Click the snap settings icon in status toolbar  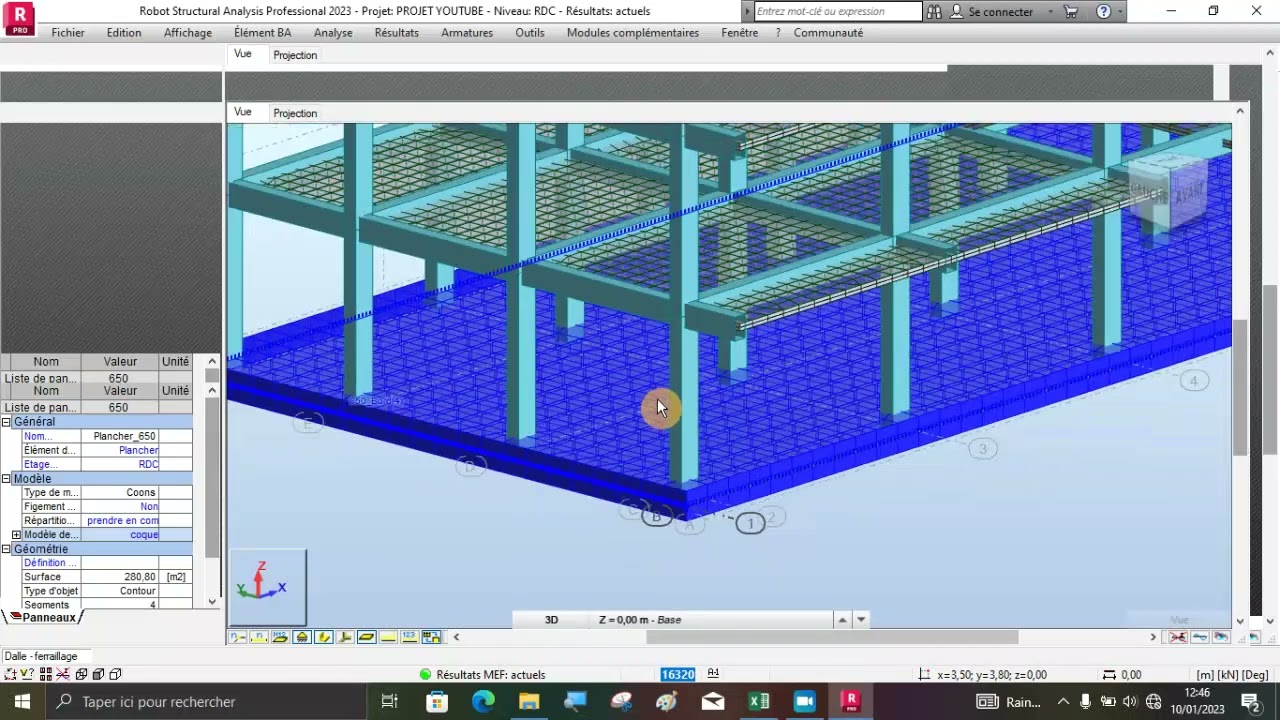click(x=10, y=674)
